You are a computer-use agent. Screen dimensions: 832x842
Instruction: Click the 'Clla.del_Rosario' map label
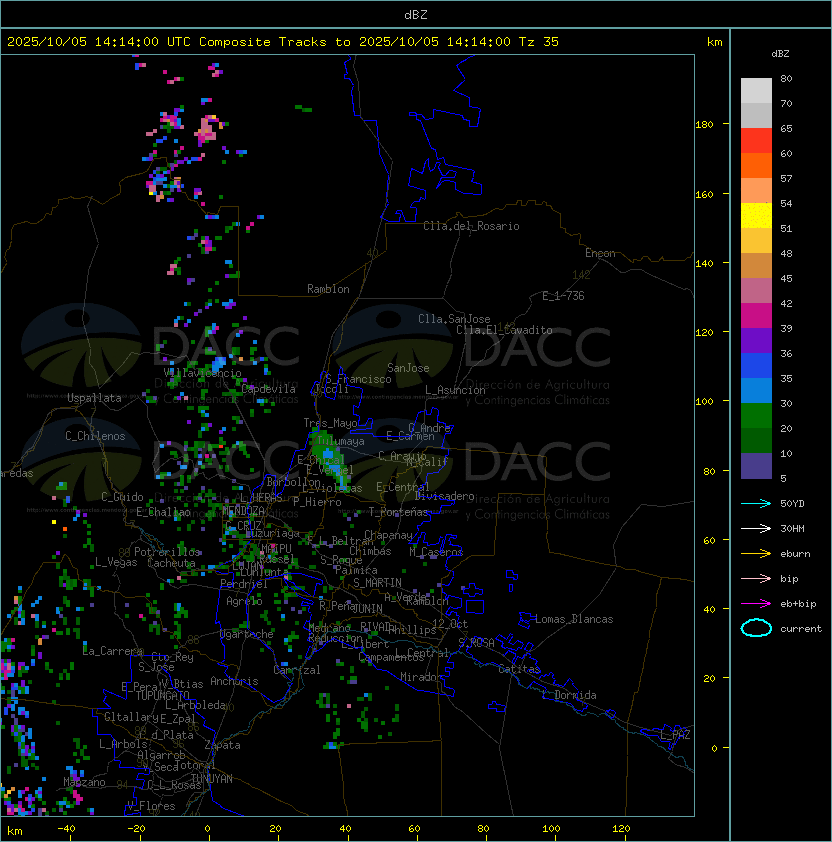click(x=471, y=226)
